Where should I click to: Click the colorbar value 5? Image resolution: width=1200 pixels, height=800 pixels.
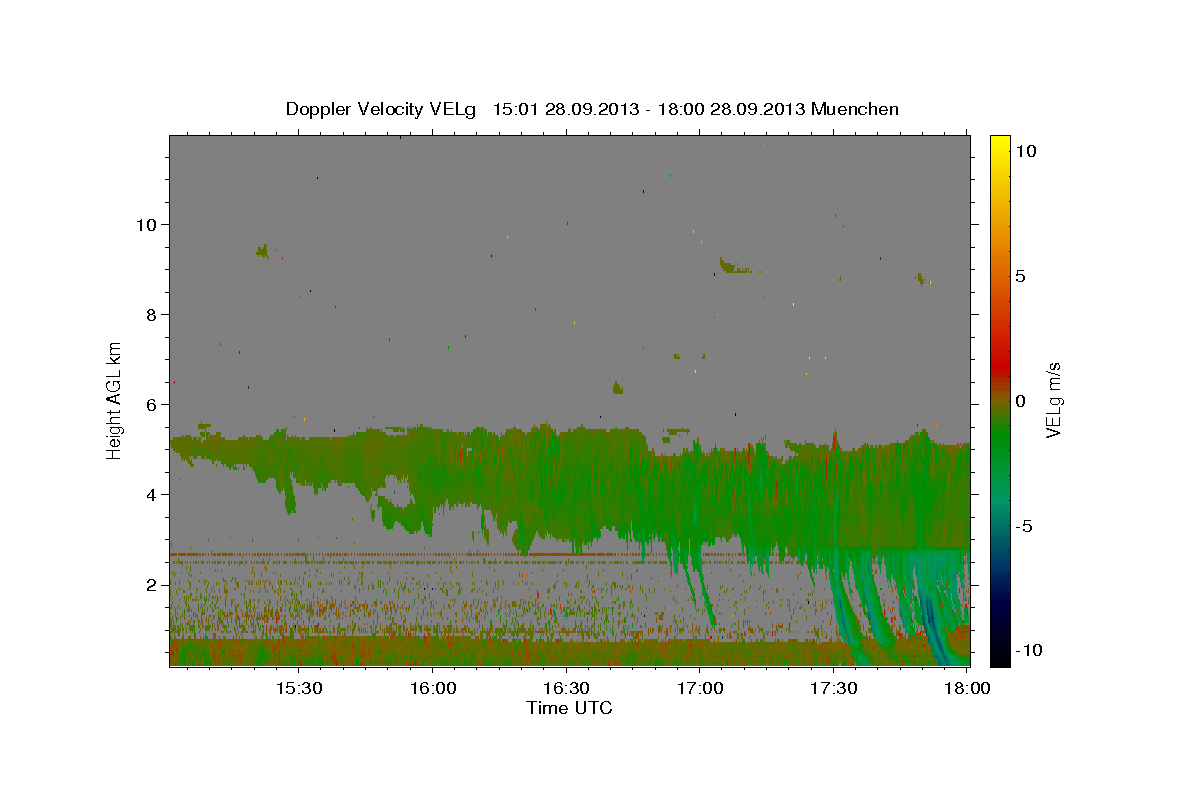[1021, 276]
